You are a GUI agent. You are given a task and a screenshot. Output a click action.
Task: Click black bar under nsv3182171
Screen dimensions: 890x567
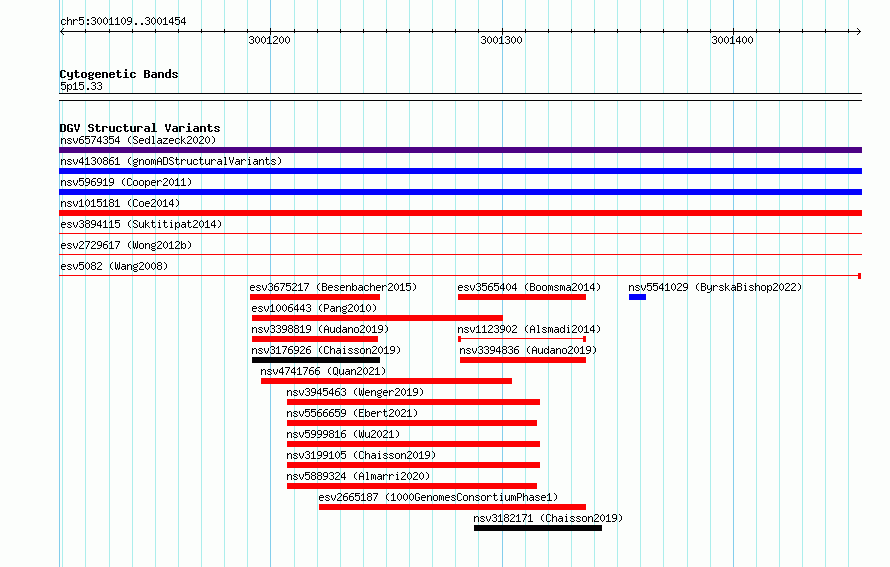pos(538,528)
